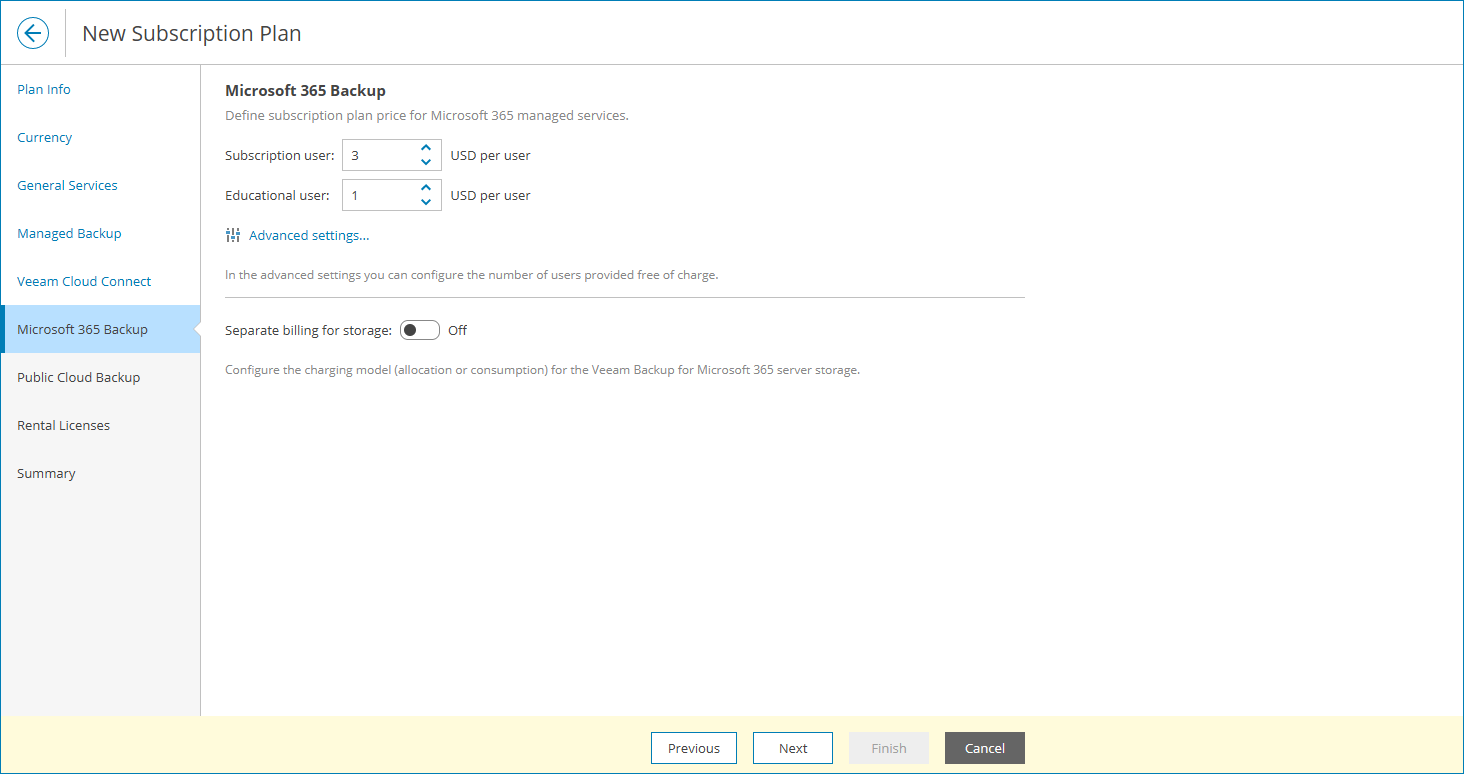The height and width of the screenshot is (774, 1464).
Task: Click the Previous button
Action: point(694,747)
